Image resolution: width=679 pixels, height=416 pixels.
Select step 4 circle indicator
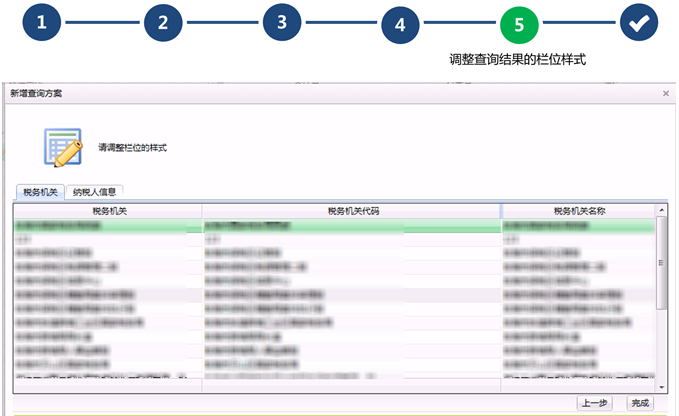tap(400, 24)
